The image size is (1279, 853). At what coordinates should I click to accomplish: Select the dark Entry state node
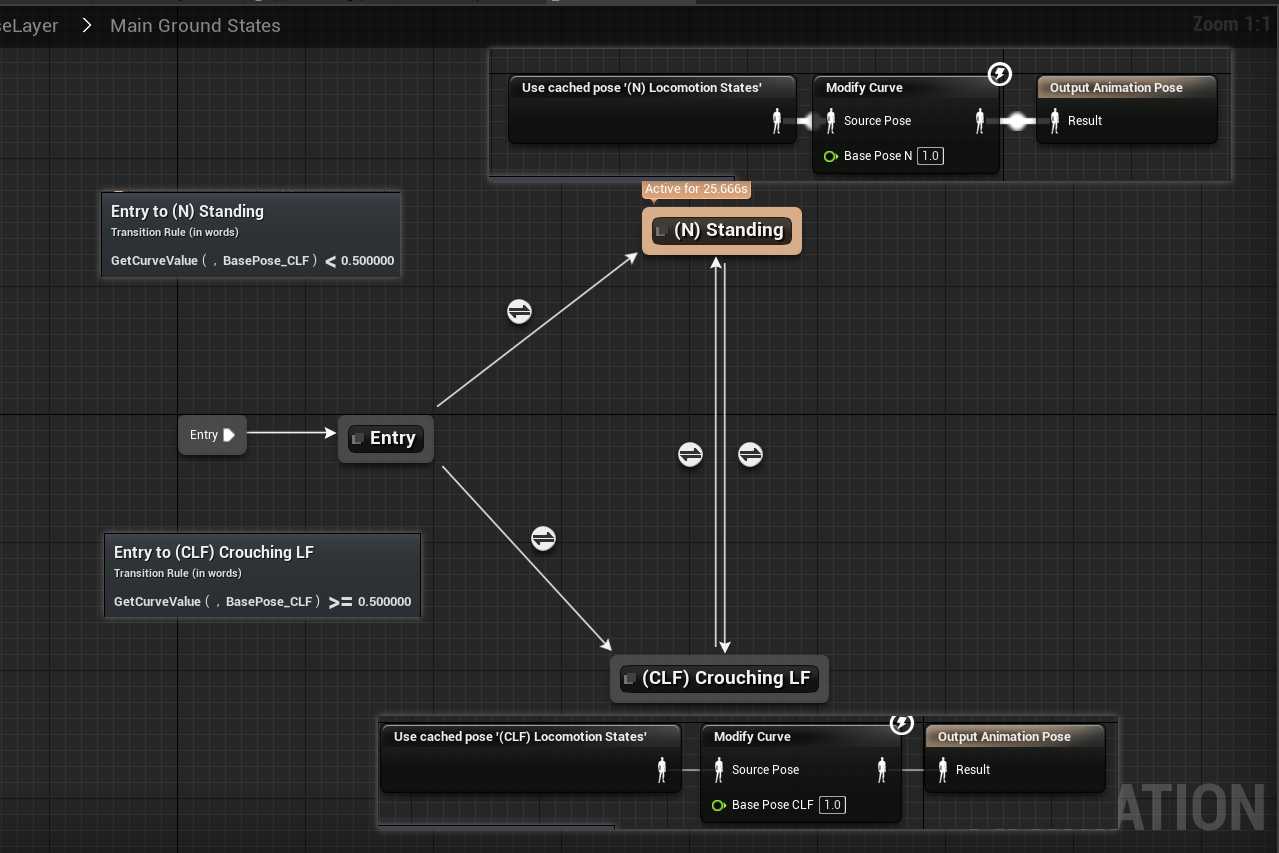(x=386, y=439)
